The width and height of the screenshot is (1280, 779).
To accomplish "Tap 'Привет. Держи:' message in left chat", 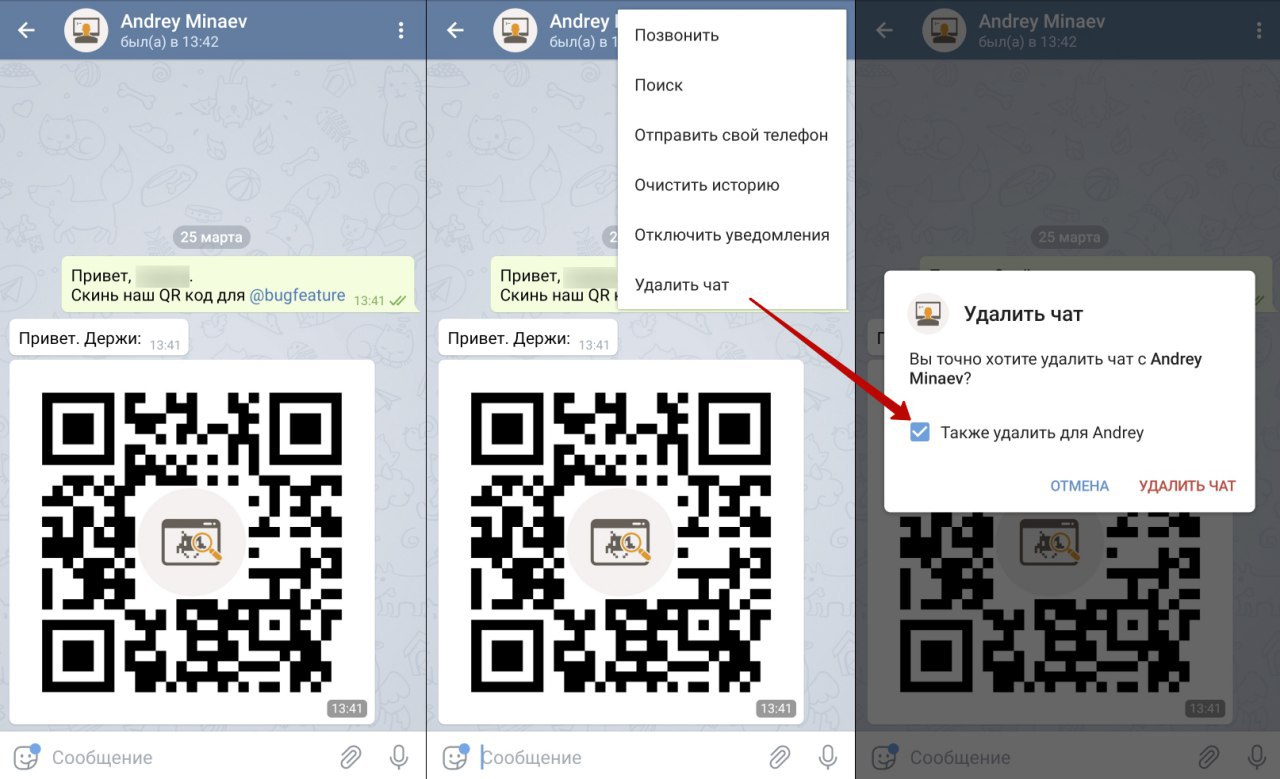I will click(98, 338).
